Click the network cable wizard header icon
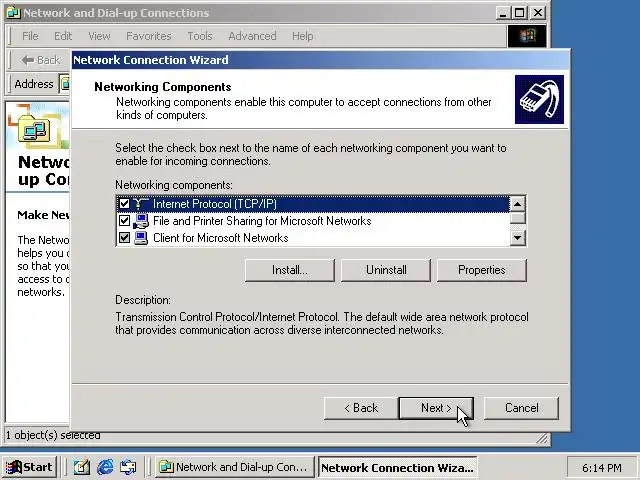Image resolution: width=640 pixels, height=480 pixels. click(x=539, y=99)
